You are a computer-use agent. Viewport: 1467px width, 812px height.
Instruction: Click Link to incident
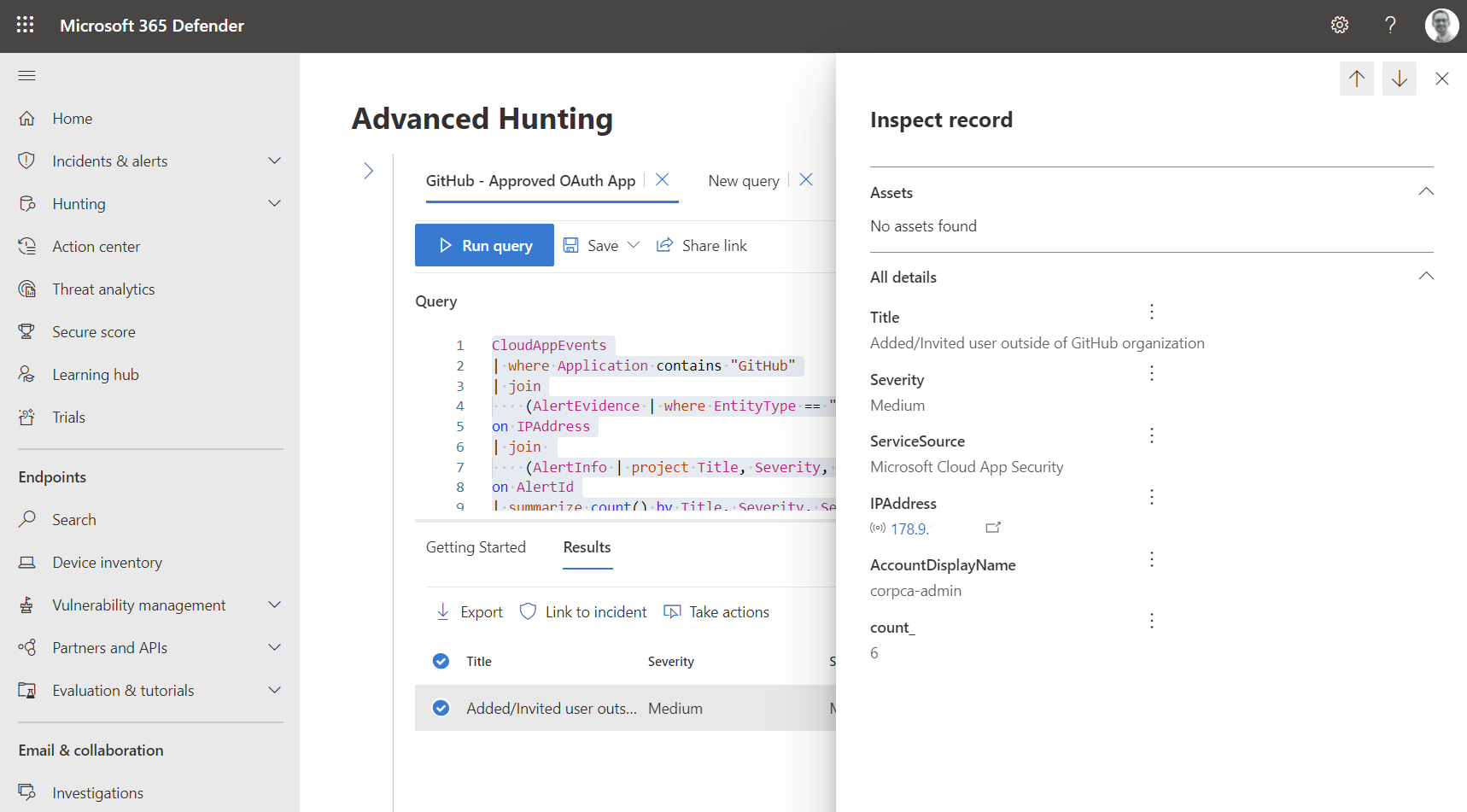coord(583,611)
